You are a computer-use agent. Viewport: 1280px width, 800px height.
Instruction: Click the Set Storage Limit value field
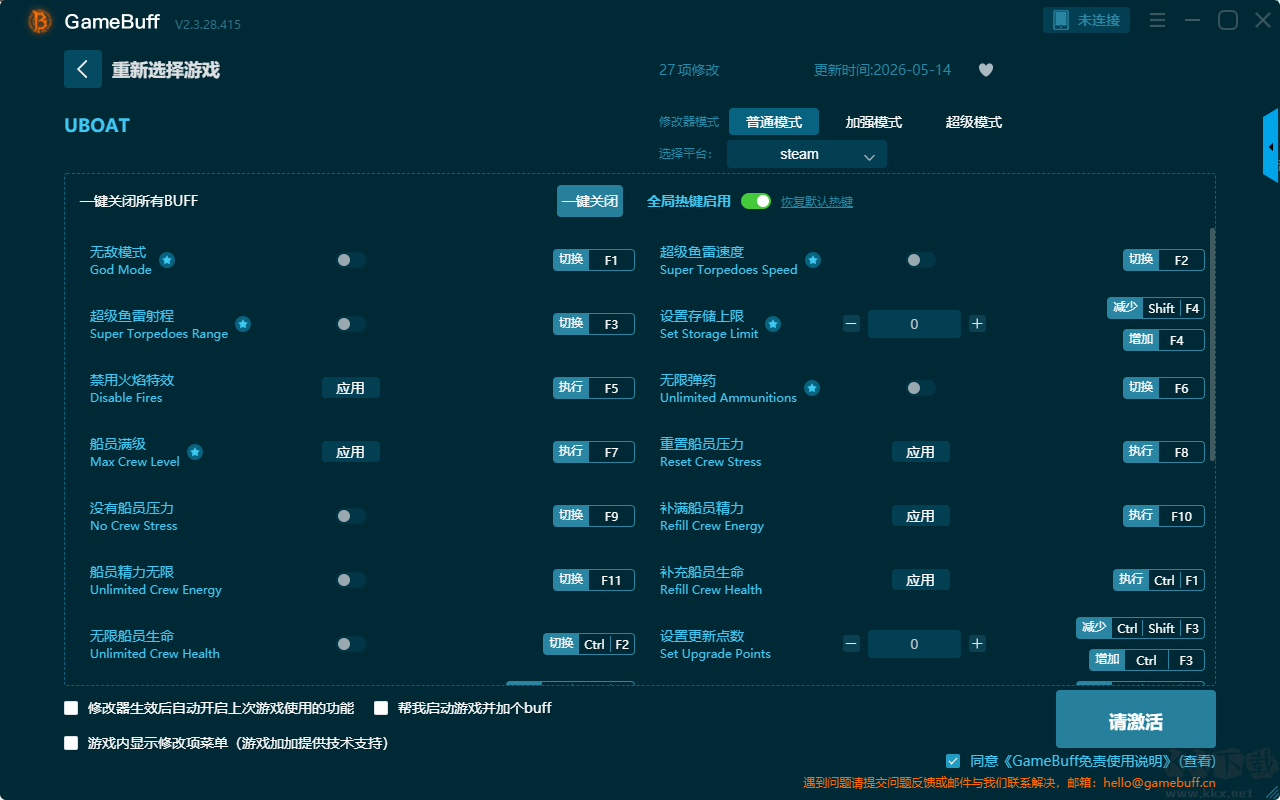(914, 324)
